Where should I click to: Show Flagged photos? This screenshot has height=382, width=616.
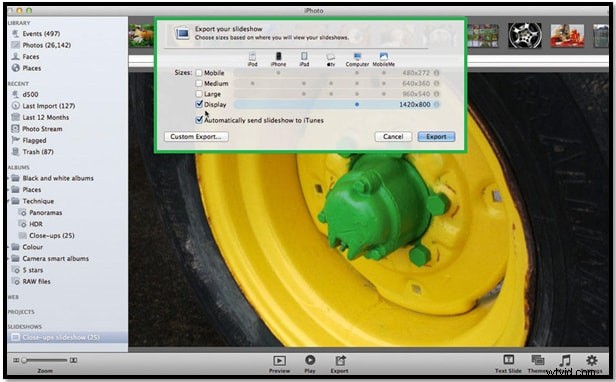[x=29, y=140]
